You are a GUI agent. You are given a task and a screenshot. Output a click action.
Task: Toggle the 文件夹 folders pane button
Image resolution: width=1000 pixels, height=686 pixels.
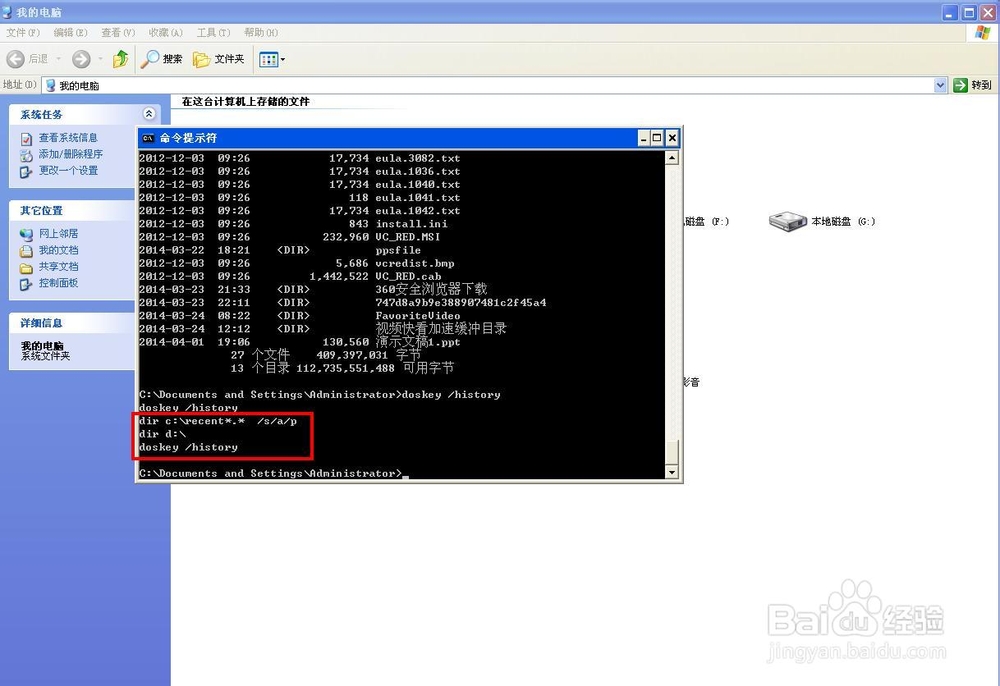coord(219,59)
